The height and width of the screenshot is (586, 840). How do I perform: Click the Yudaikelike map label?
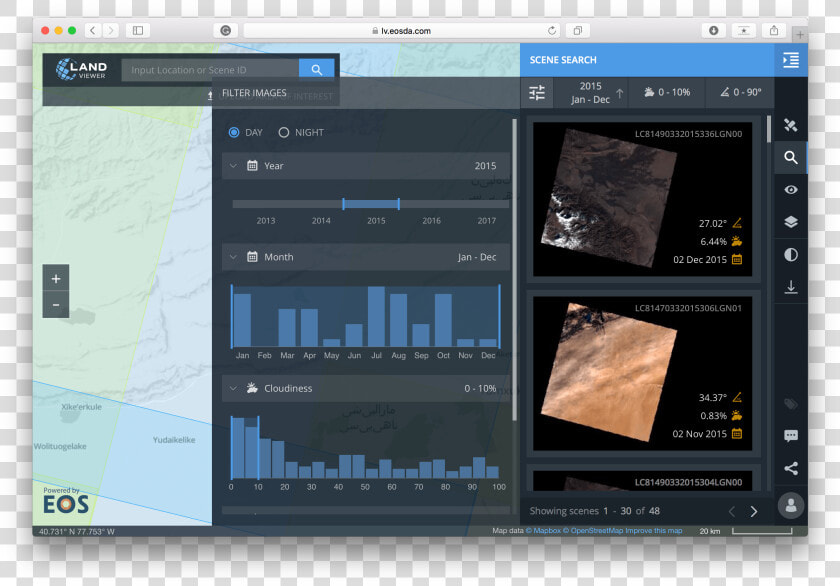[x=174, y=440]
